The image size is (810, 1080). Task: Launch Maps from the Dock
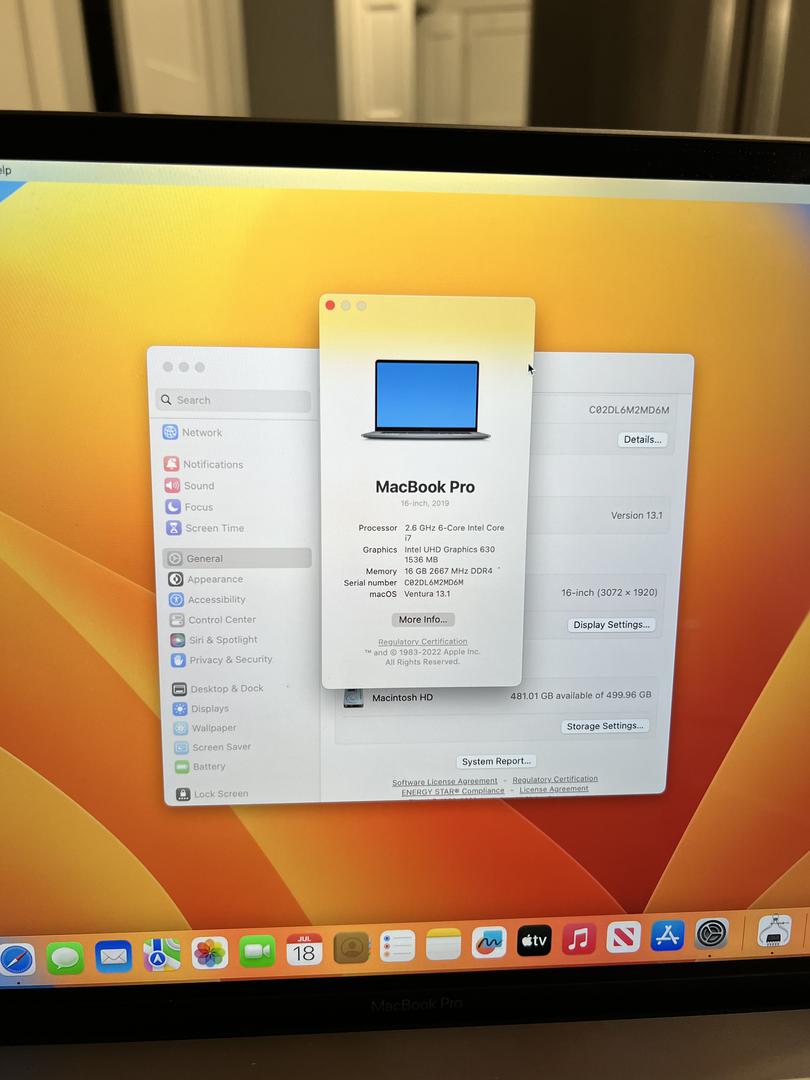coord(162,955)
